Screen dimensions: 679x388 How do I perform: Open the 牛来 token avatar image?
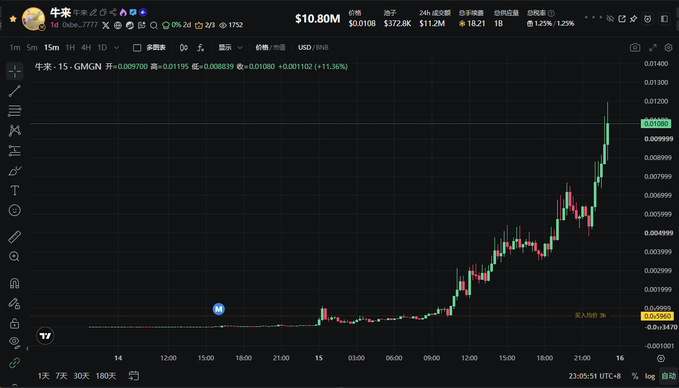[33, 19]
